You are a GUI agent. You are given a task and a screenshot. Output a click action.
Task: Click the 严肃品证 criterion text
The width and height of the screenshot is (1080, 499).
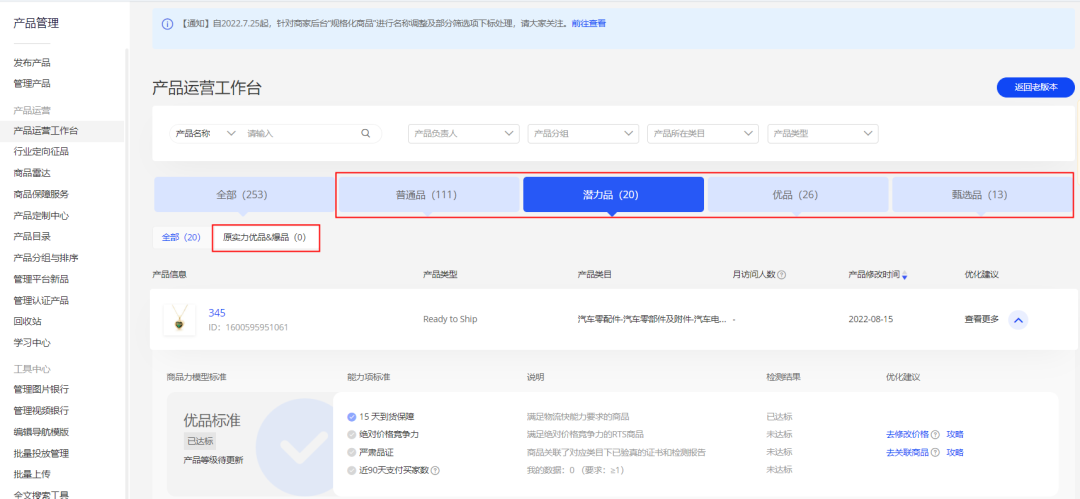pyautogui.click(x=376, y=453)
